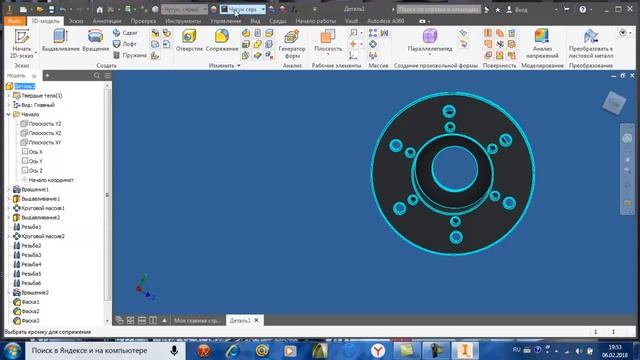Choose the Сдвиг sweep tool

[125, 33]
